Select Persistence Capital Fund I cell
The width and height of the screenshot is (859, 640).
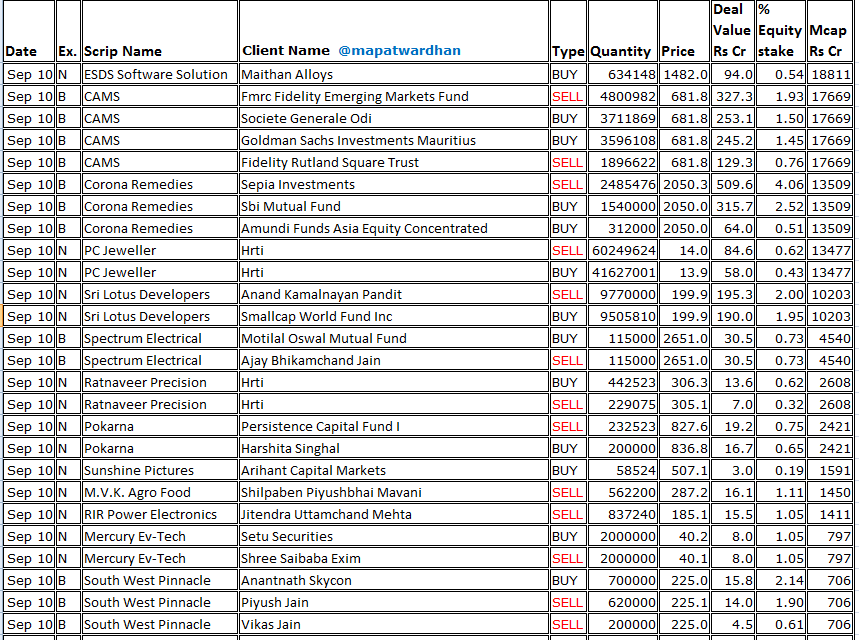coord(394,426)
